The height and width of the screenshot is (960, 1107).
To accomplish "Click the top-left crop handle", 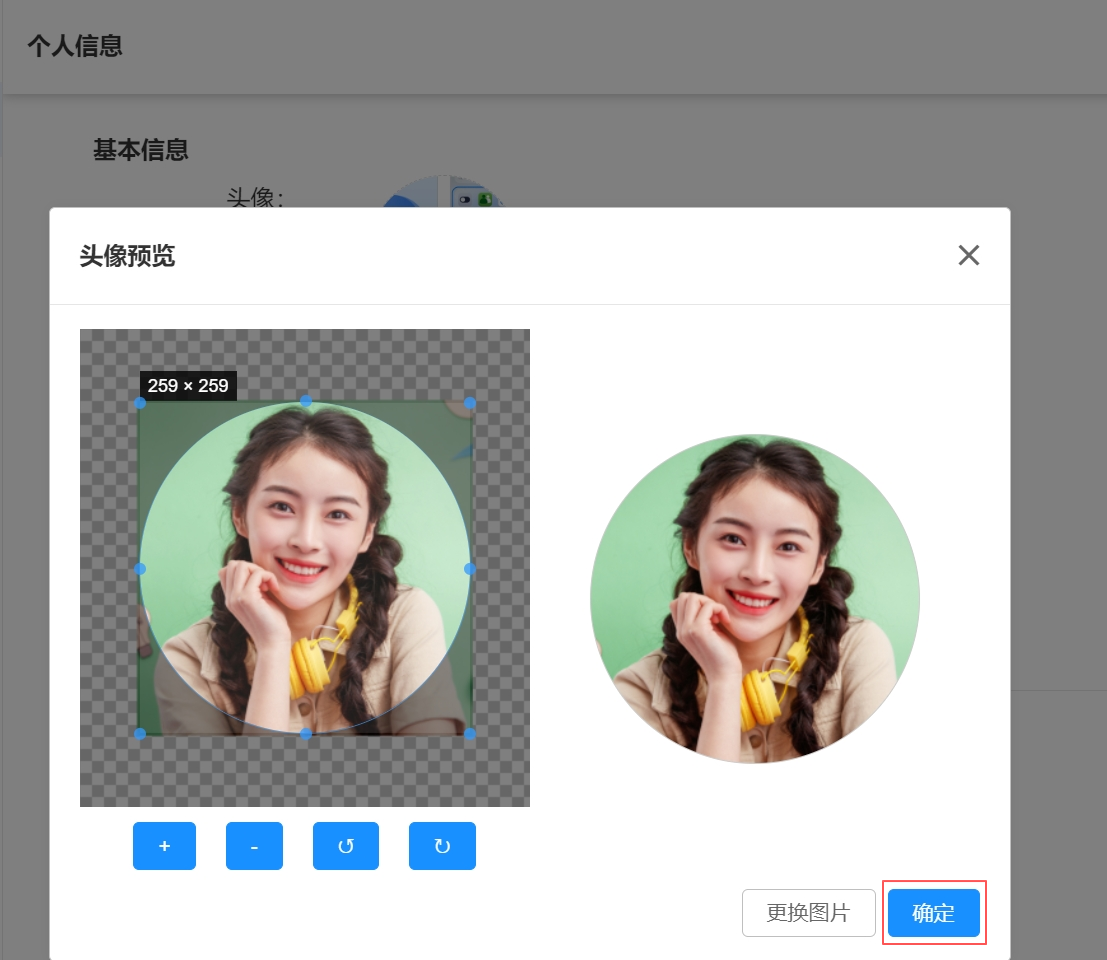I will (x=140, y=403).
